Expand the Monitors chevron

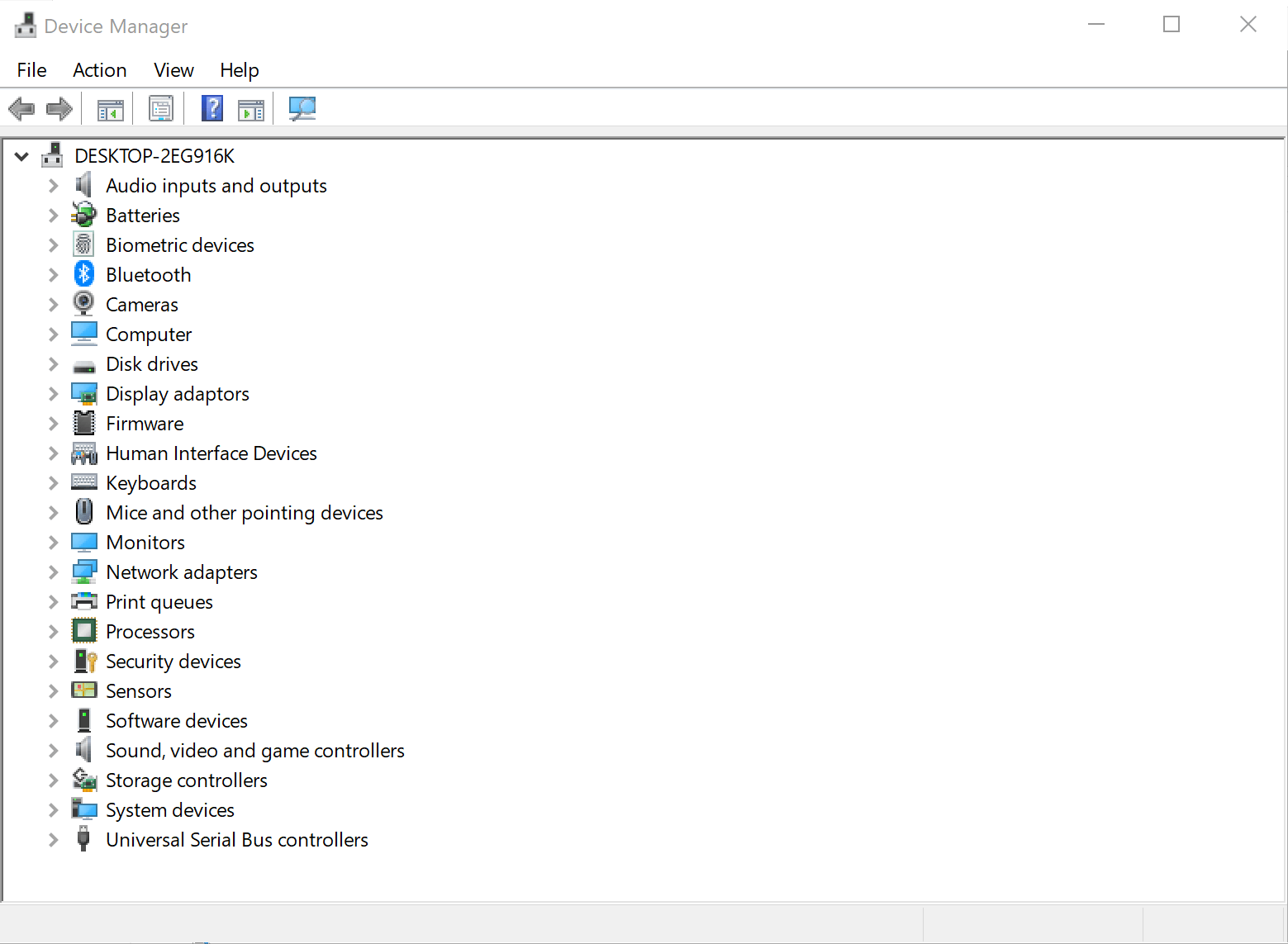pos(54,543)
